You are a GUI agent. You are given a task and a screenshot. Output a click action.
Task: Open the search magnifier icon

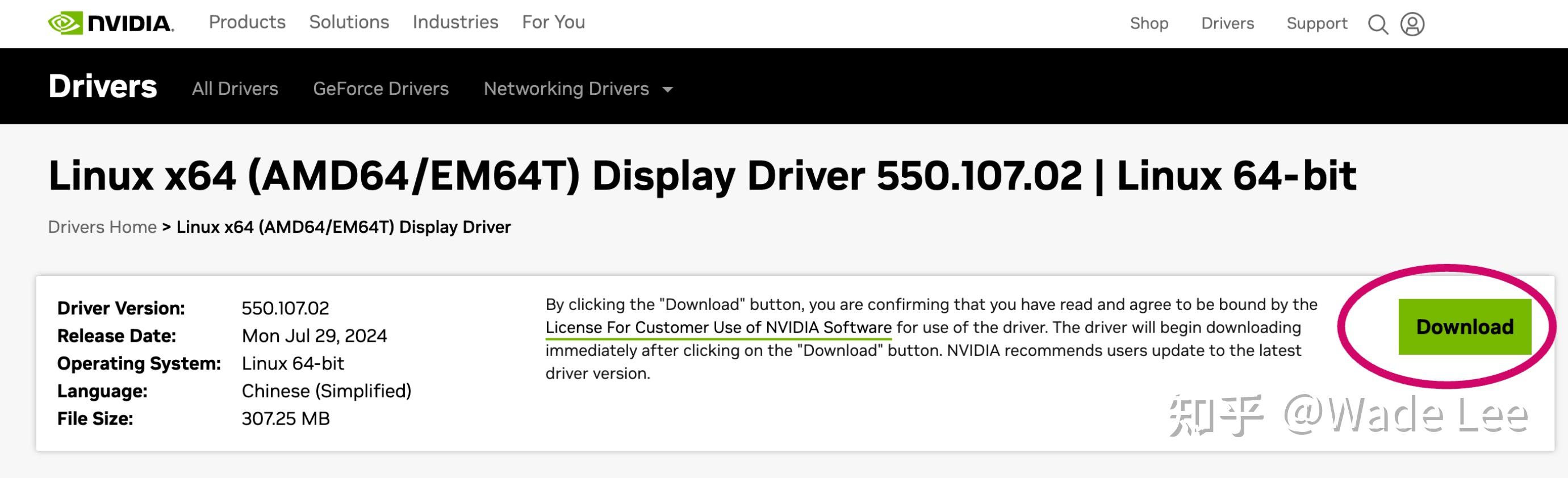[x=1378, y=24]
